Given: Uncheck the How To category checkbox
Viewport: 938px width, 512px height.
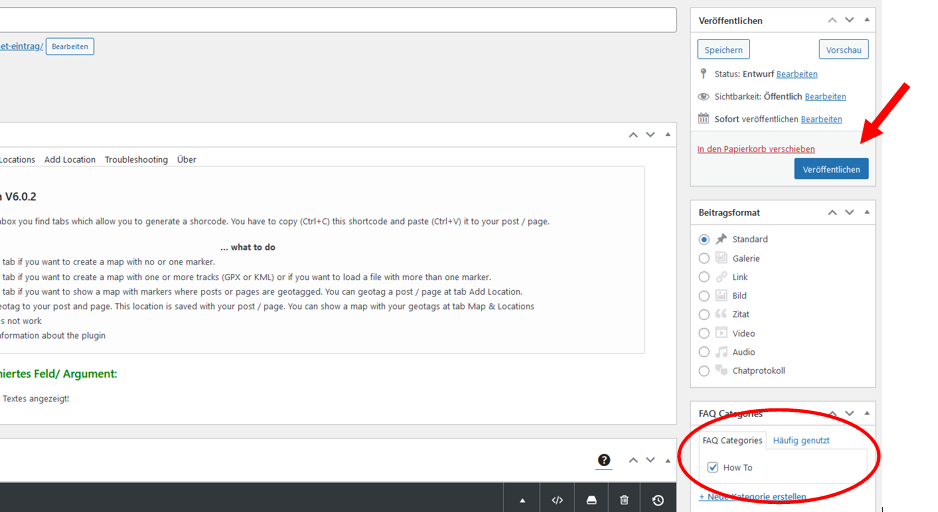Looking at the screenshot, I should 712,467.
